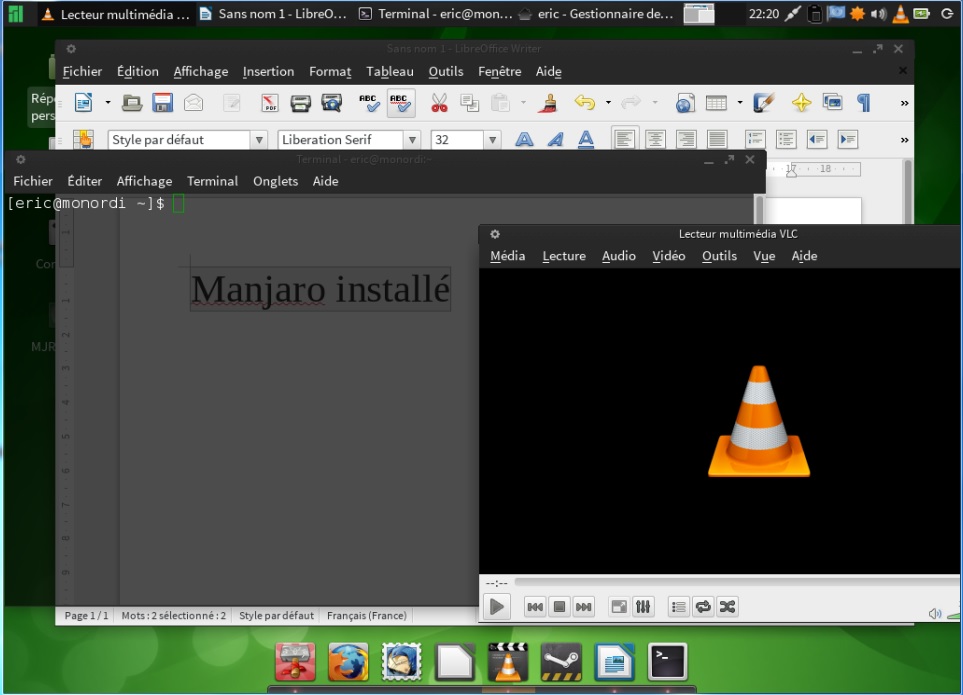Image resolution: width=963 pixels, height=695 pixels.
Task: Click VLC next track button
Action: 583,607
